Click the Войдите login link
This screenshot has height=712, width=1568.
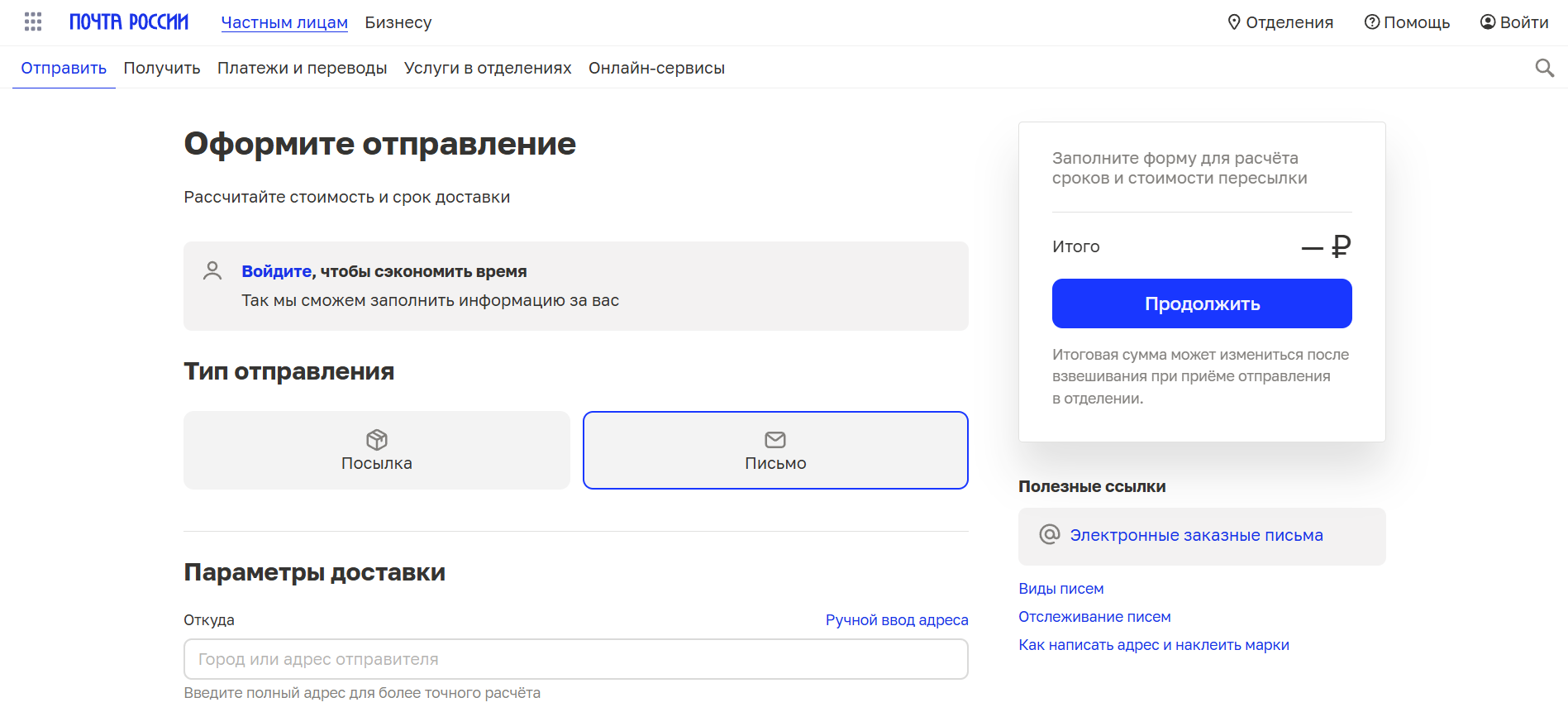click(276, 271)
